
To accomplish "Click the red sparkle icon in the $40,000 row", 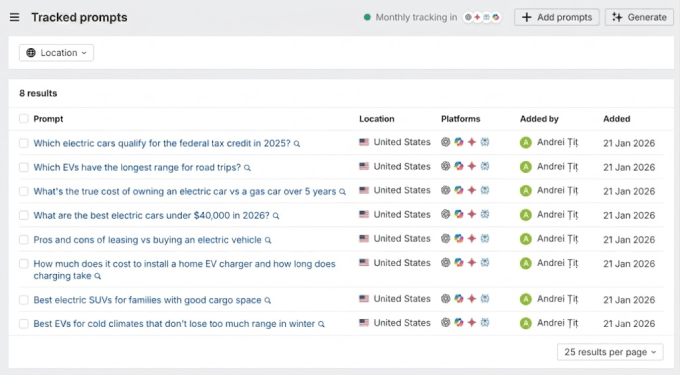I will (472, 214).
